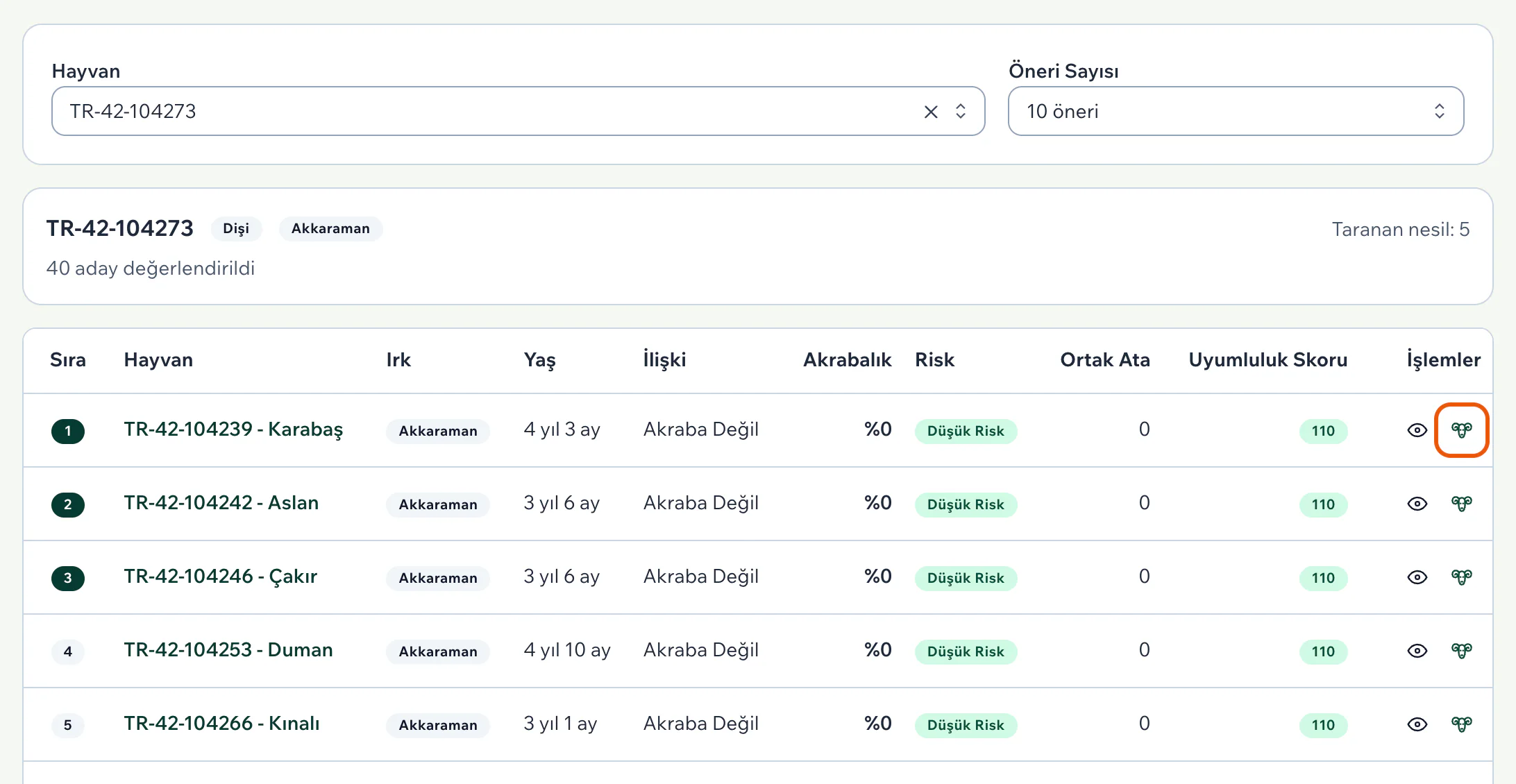
Task: Click the Akkaraman breed badge in Karabaş row
Action: pos(438,431)
